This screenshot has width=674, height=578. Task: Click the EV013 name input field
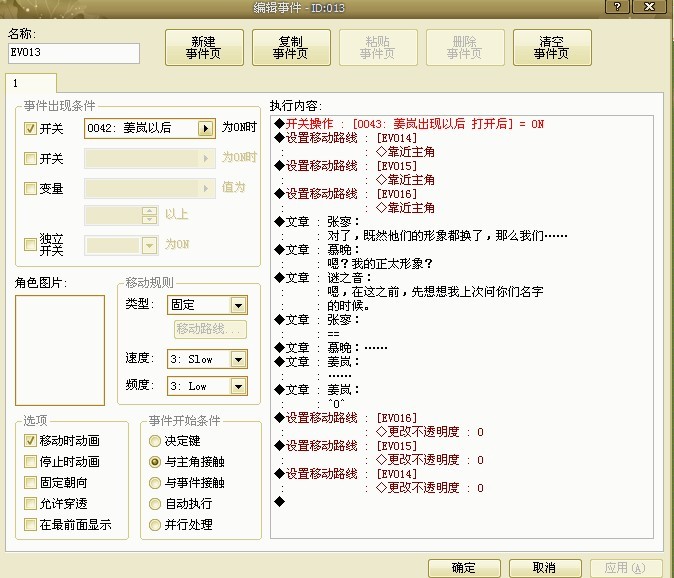click(x=74, y=53)
